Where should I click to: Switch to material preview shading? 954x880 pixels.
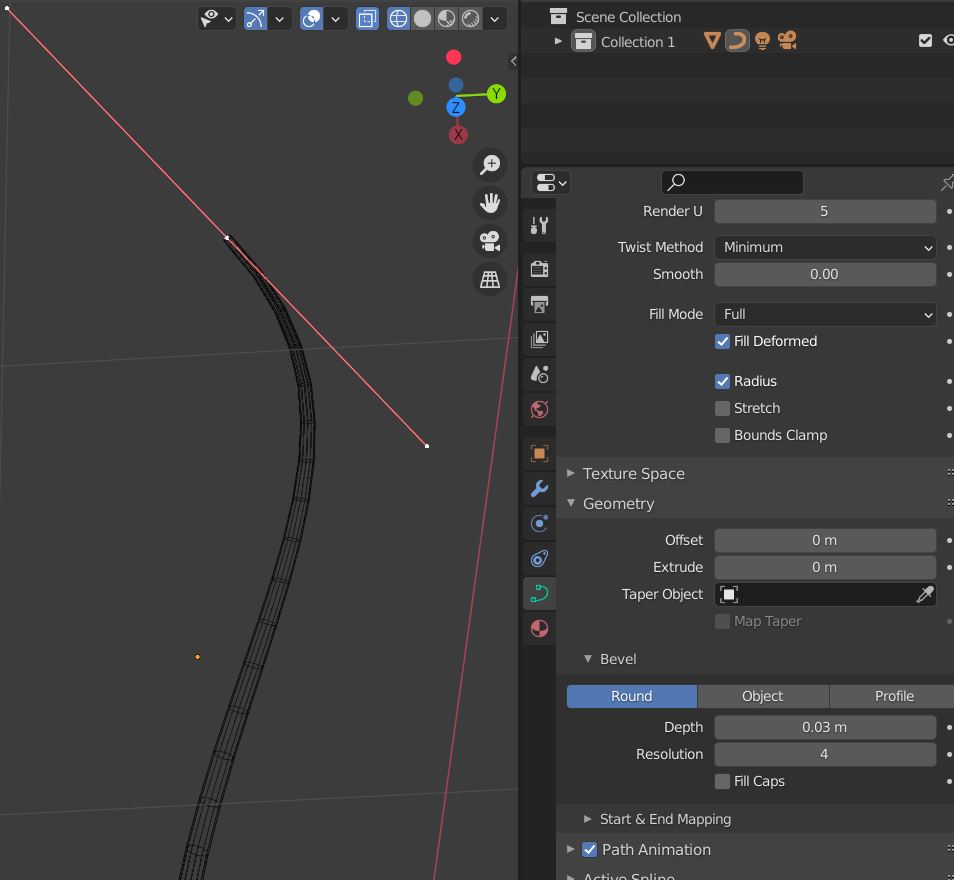[x=447, y=18]
